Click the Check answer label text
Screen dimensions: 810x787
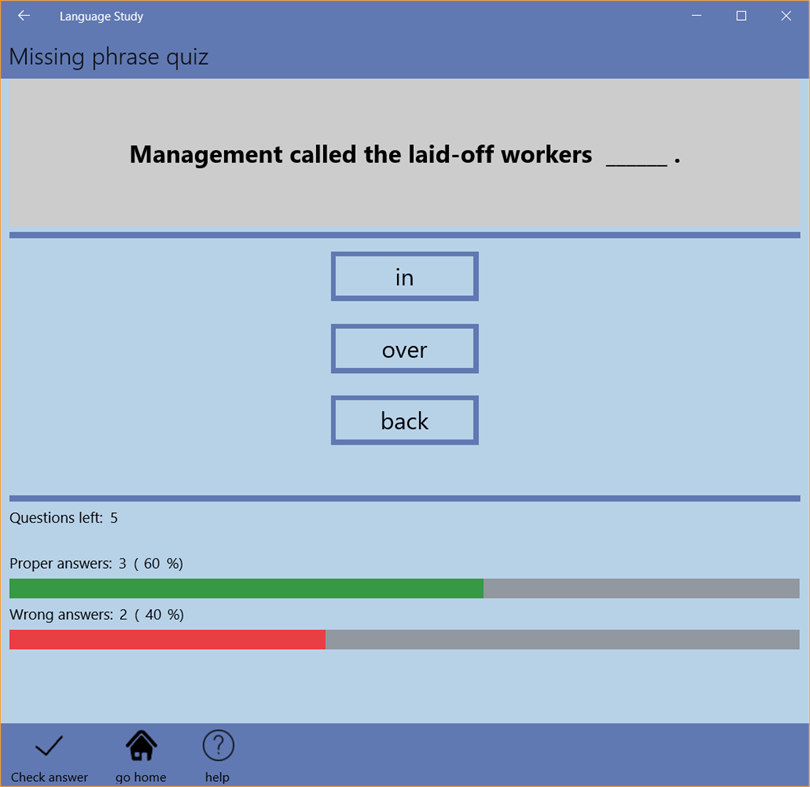[48, 777]
